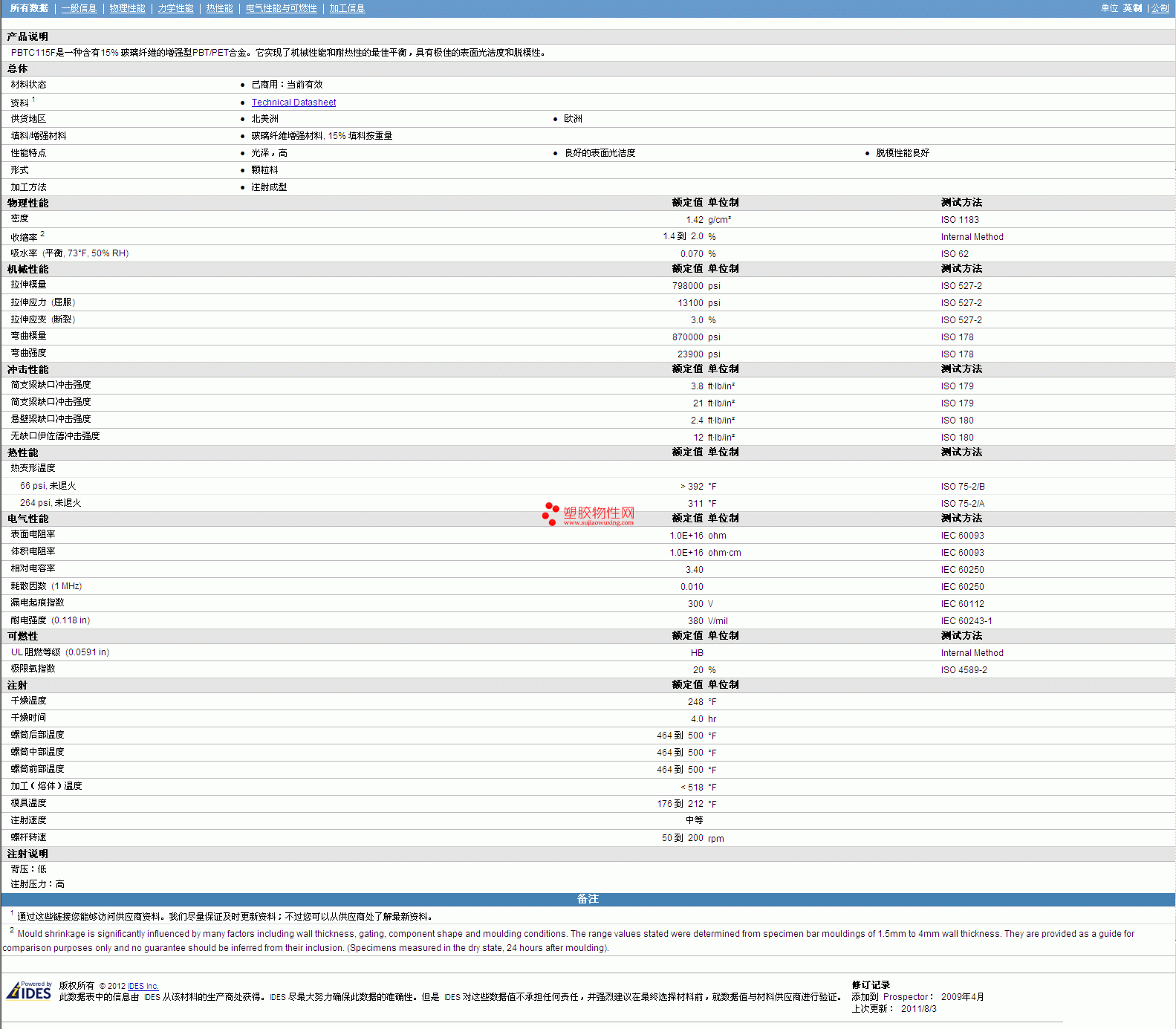The height and width of the screenshot is (1029, 1176).
Task: Click the blue 备注 header bar
Action: 588,899
